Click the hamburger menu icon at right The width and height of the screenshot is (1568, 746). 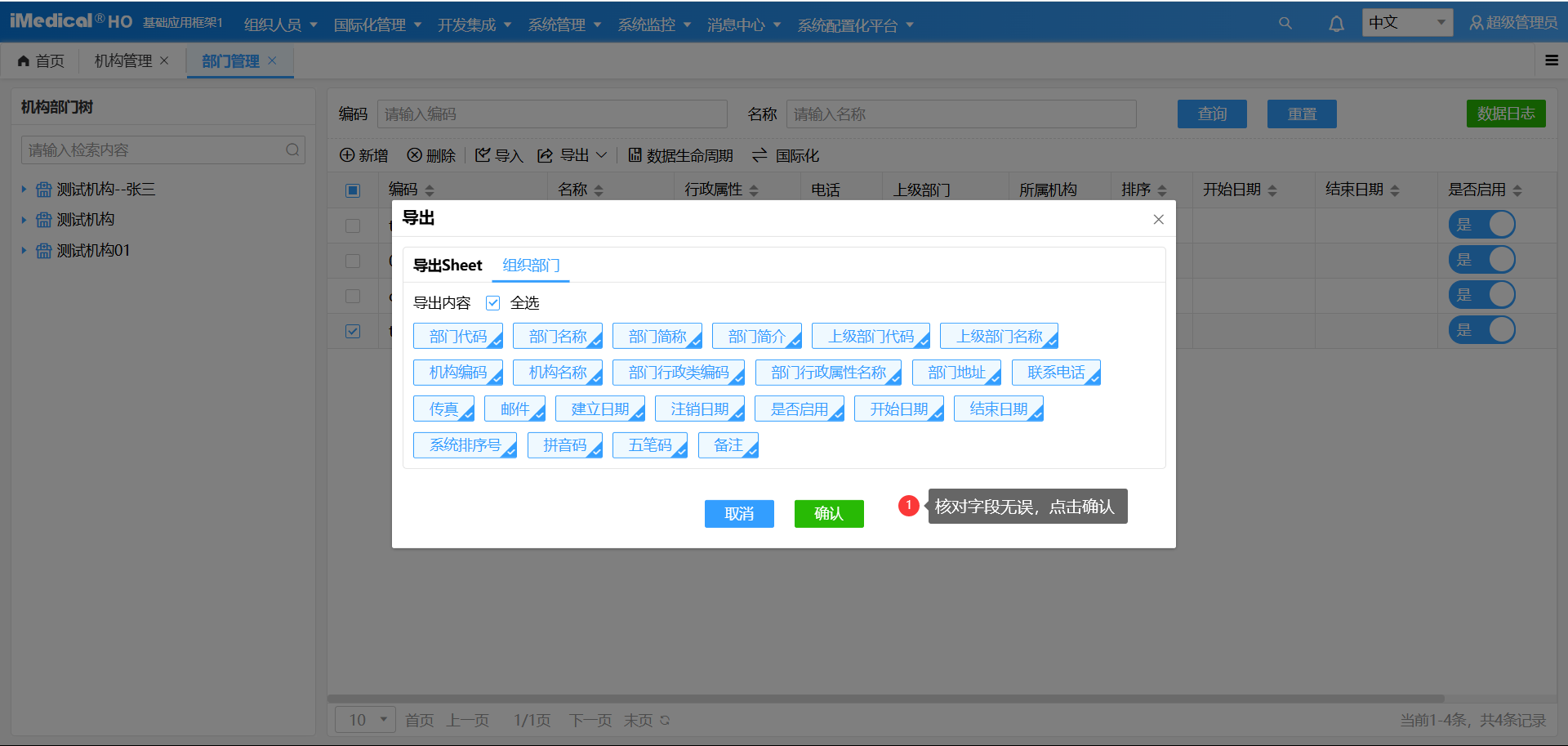1552,60
